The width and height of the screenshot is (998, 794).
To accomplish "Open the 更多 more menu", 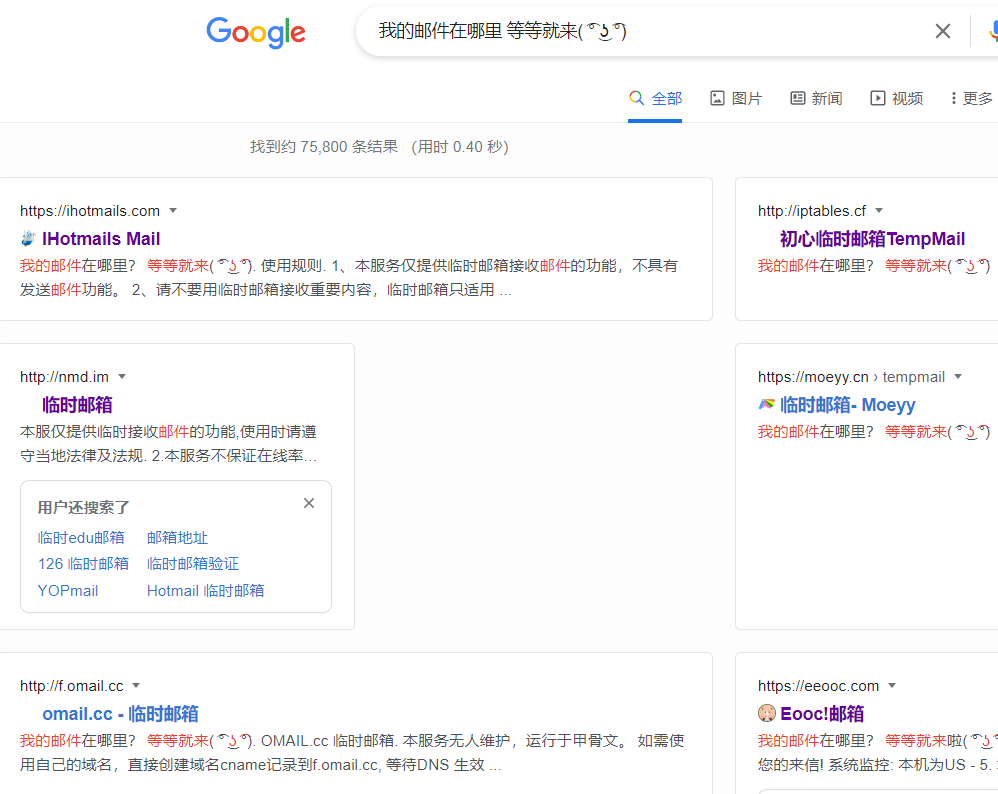I will 972,99.
